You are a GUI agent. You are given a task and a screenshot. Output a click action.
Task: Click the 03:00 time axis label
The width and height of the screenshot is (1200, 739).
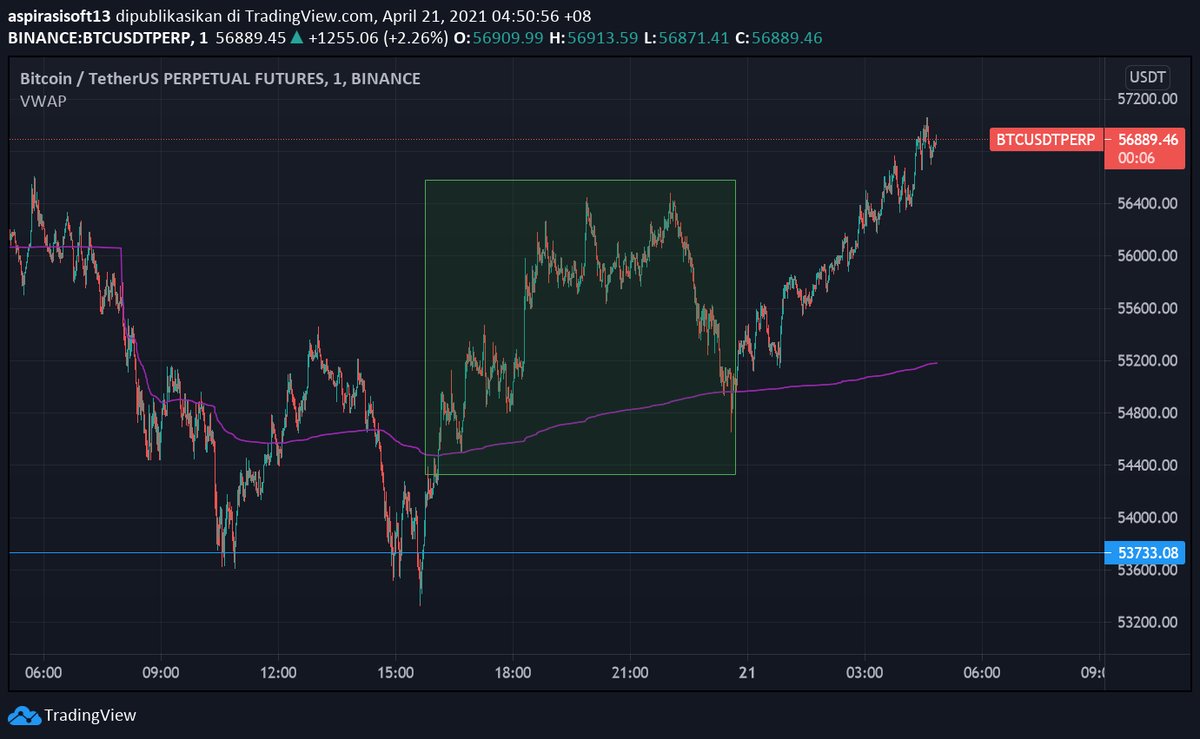(864, 672)
